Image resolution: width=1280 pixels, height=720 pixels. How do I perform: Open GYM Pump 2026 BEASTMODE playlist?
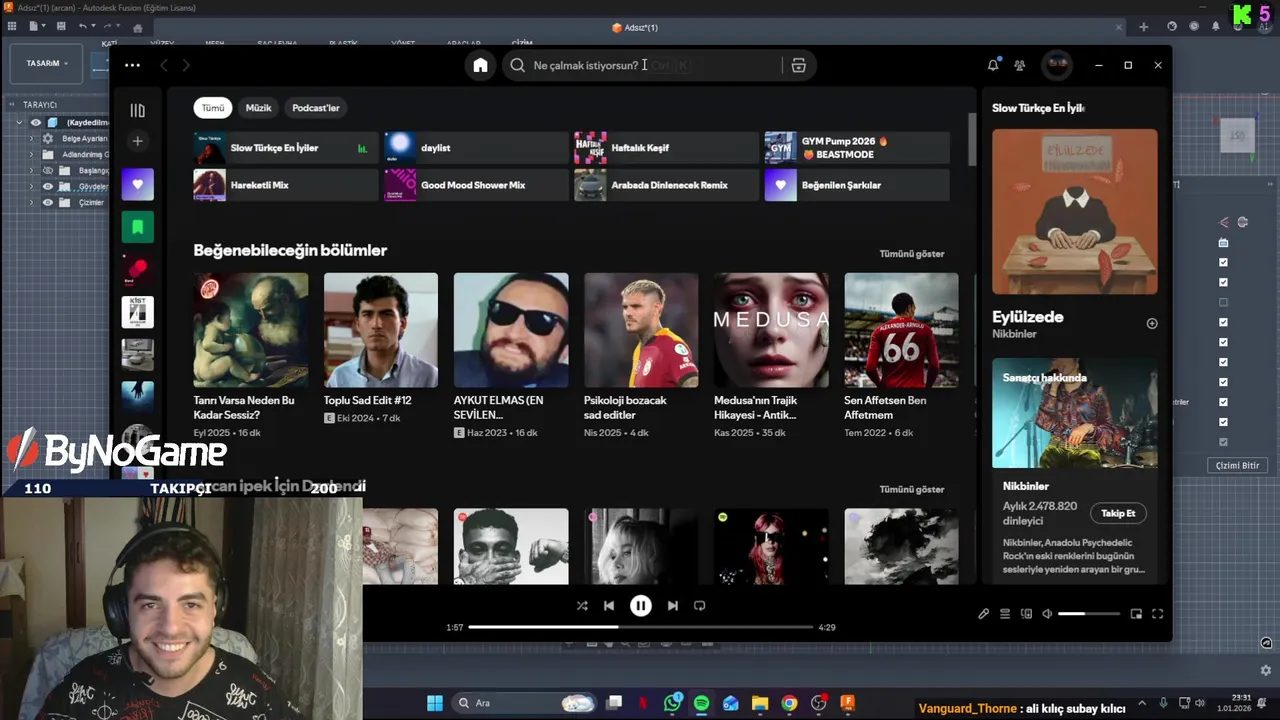[857, 148]
